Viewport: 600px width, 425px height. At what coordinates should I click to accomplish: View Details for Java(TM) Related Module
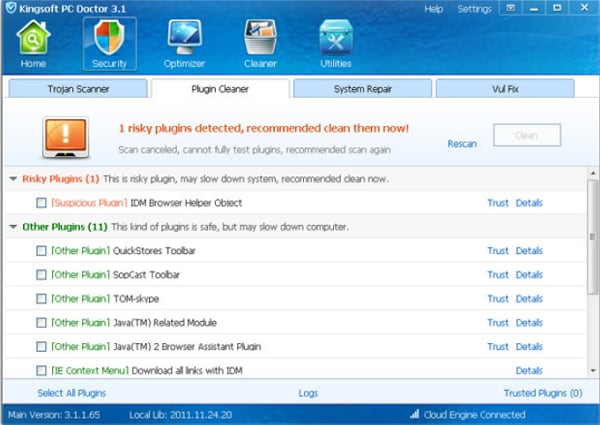[x=529, y=322]
